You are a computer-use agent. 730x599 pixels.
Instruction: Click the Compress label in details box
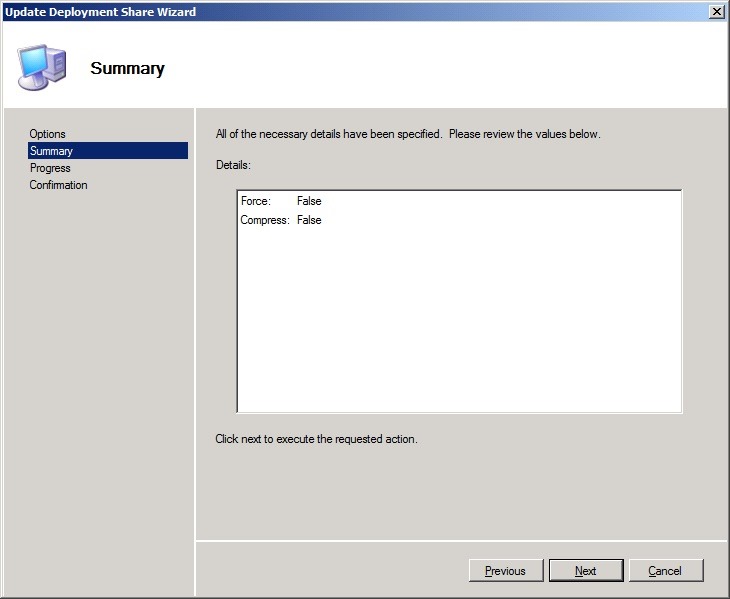(264, 220)
